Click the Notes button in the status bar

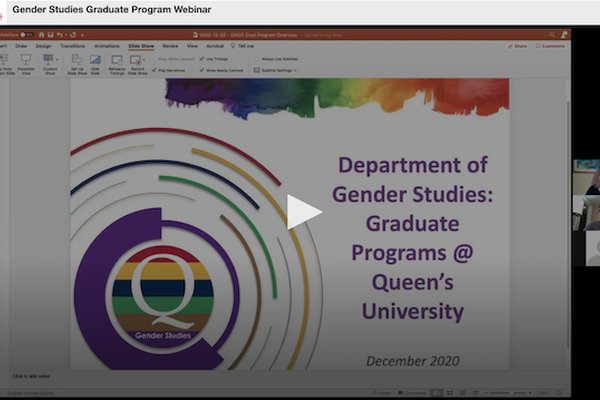point(382,393)
